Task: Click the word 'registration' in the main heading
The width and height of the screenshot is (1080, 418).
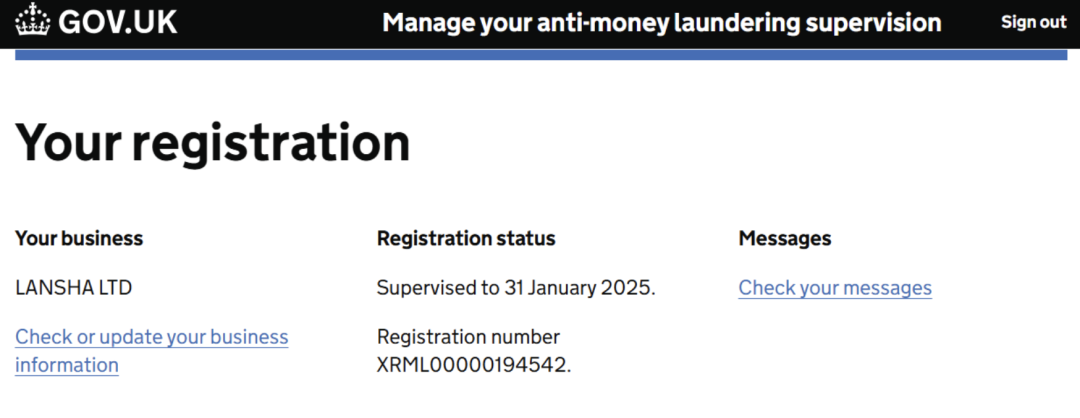Action: [271, 142]
